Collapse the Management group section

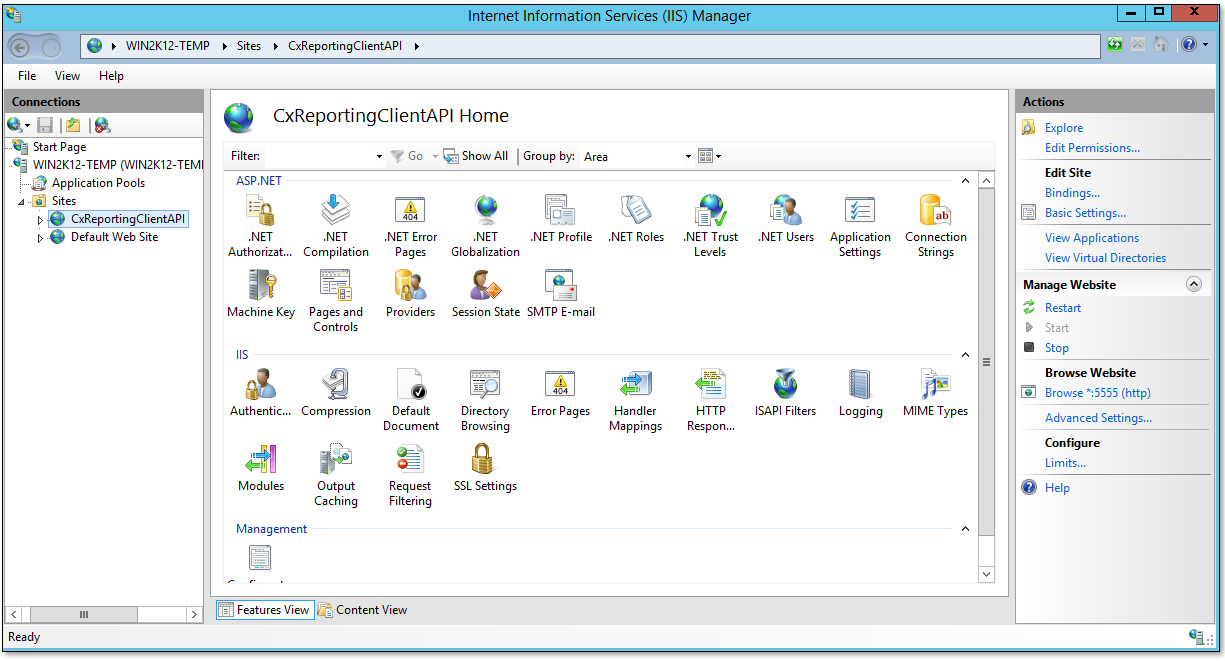point(965,529)
